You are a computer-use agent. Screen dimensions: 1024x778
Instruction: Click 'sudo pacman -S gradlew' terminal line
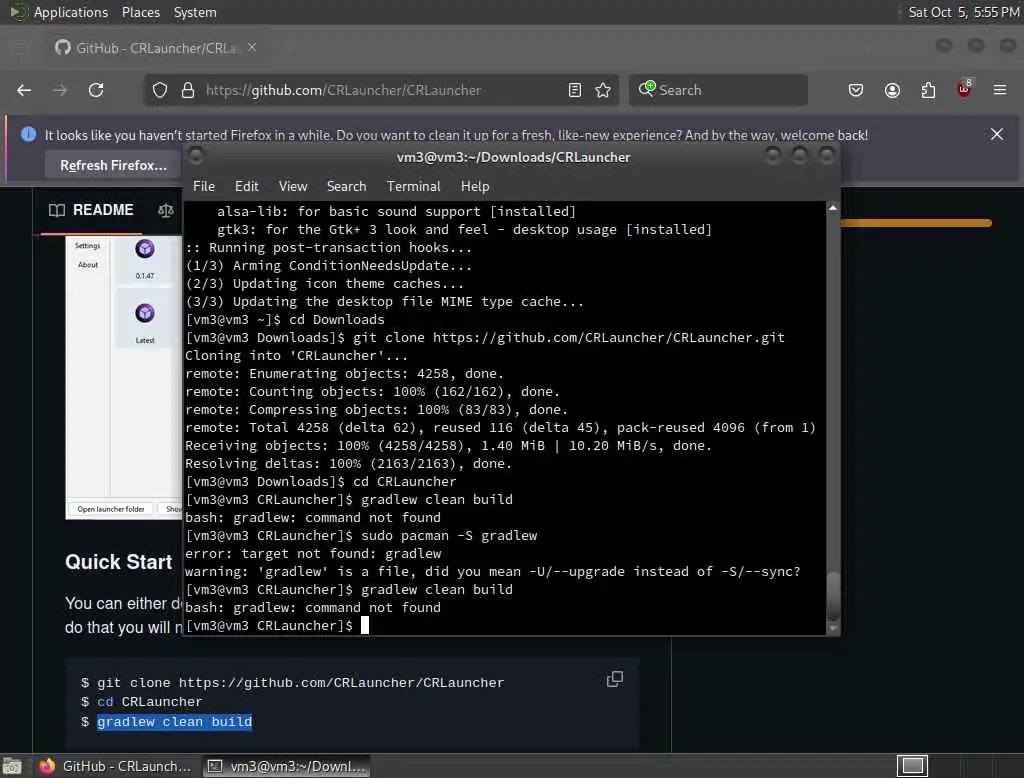pyautogui.click(x=449, y=536)
